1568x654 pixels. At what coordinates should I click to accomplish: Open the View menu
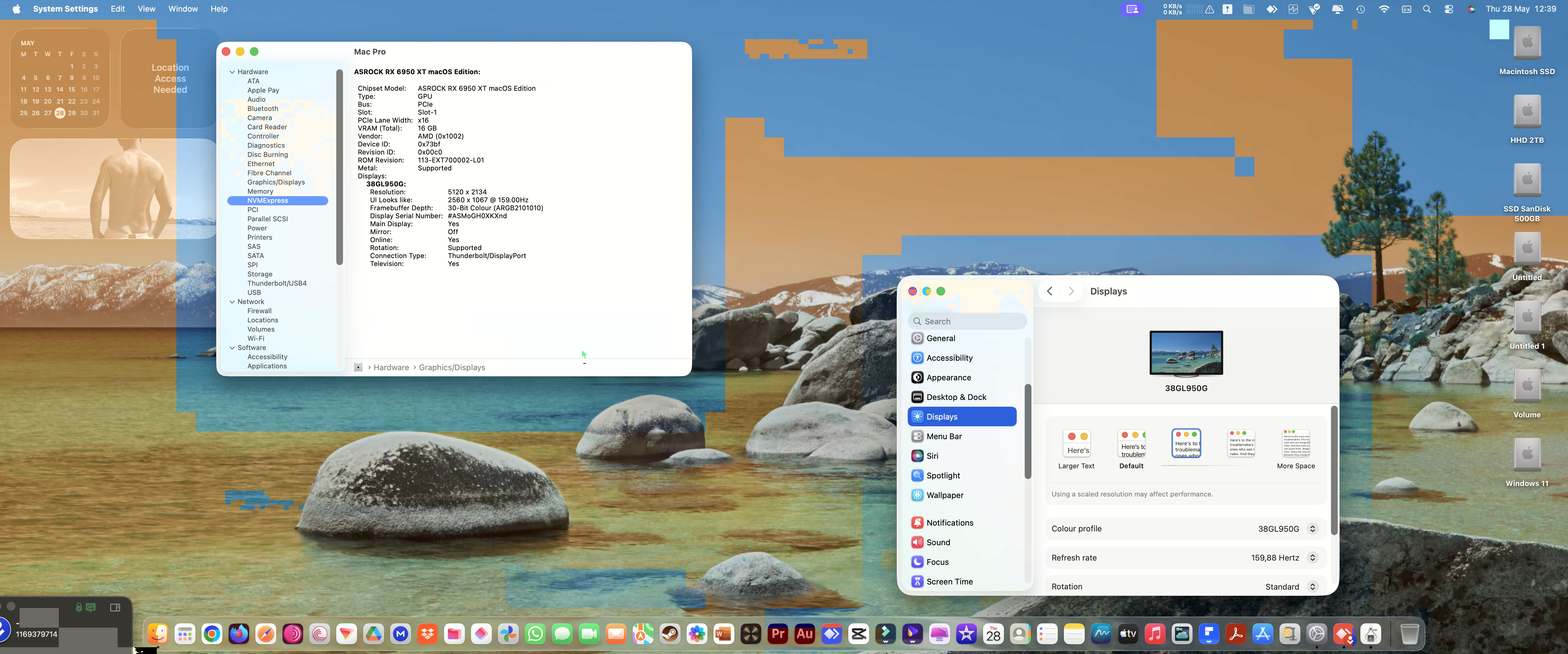[146, 9]
